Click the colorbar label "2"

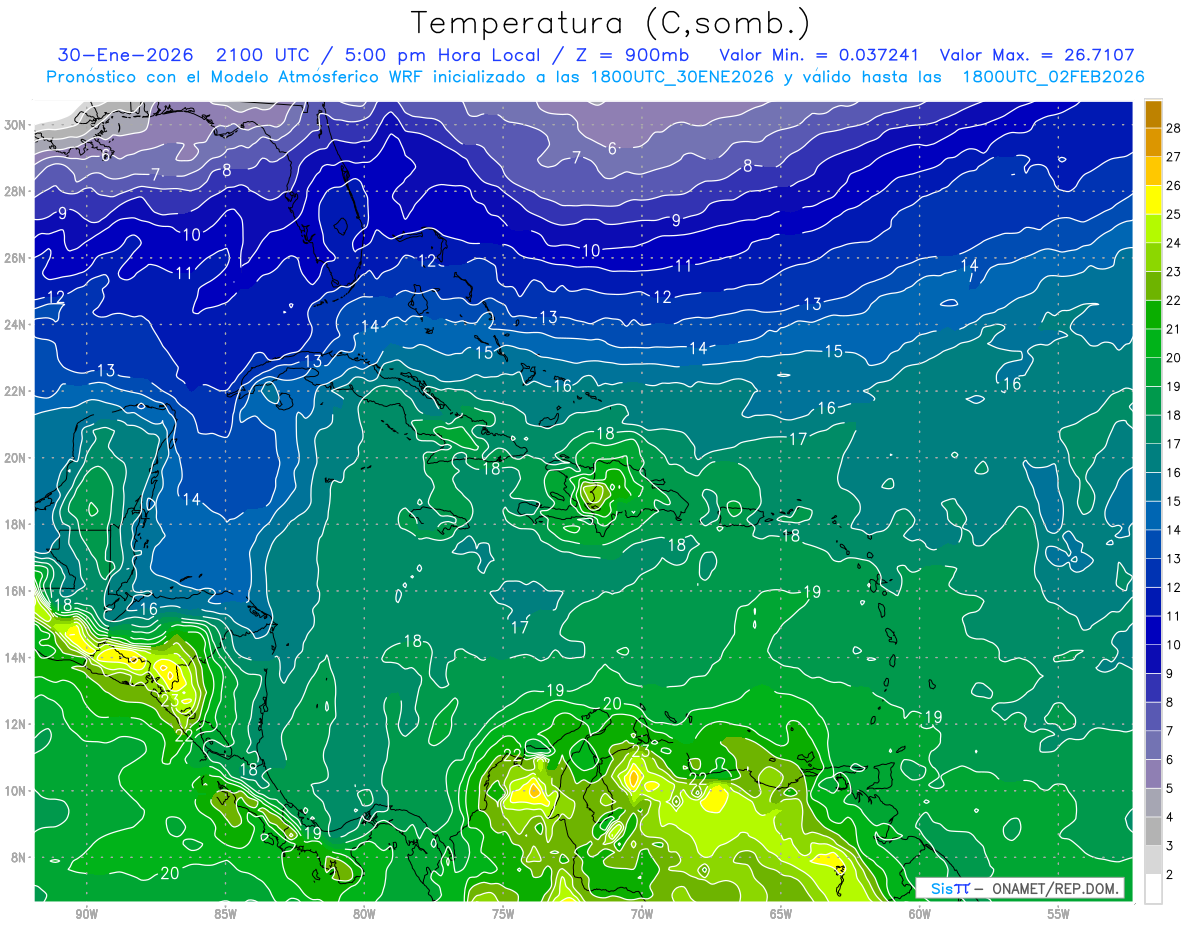(x=1170, y=874)
